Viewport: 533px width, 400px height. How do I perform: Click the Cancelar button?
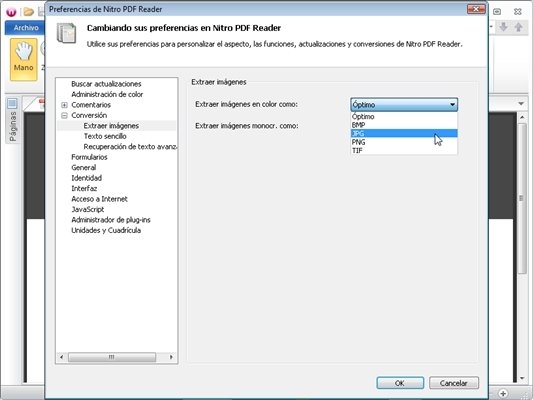[454, 383]
